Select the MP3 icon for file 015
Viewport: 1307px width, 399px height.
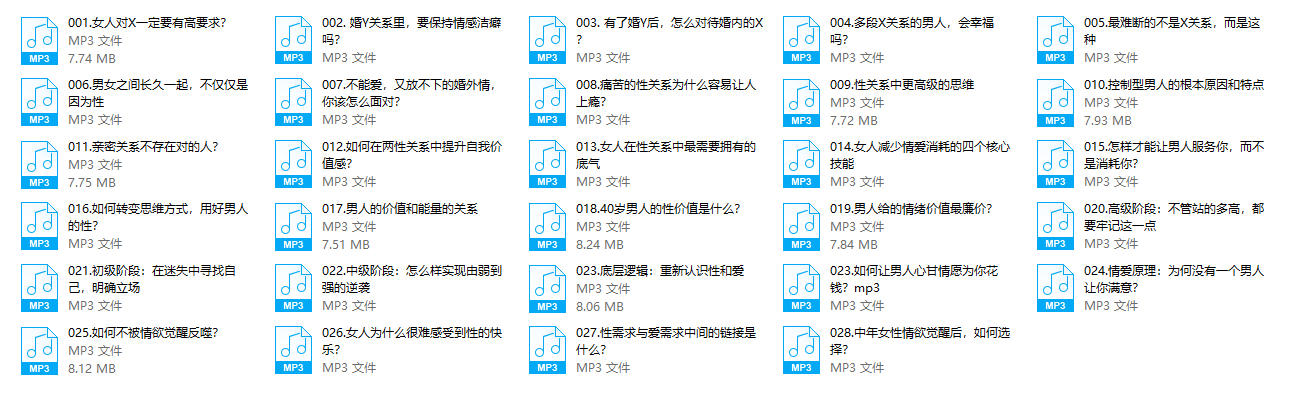1055,165
